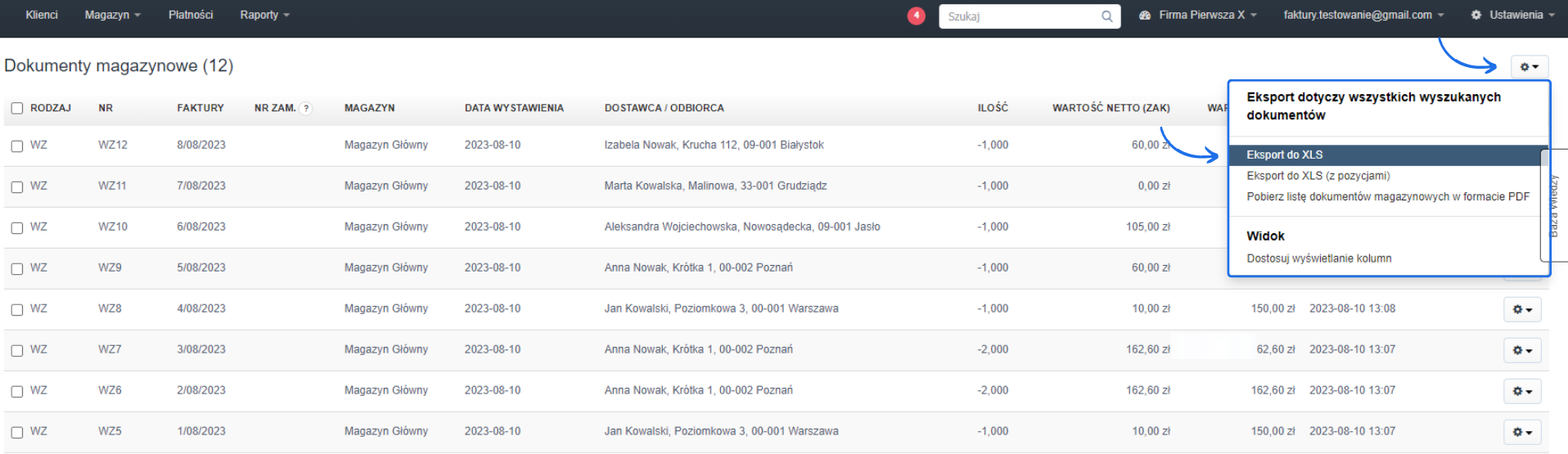Toggle the select-all checkbox in the RODZAJ header

[x=17, y=108]
